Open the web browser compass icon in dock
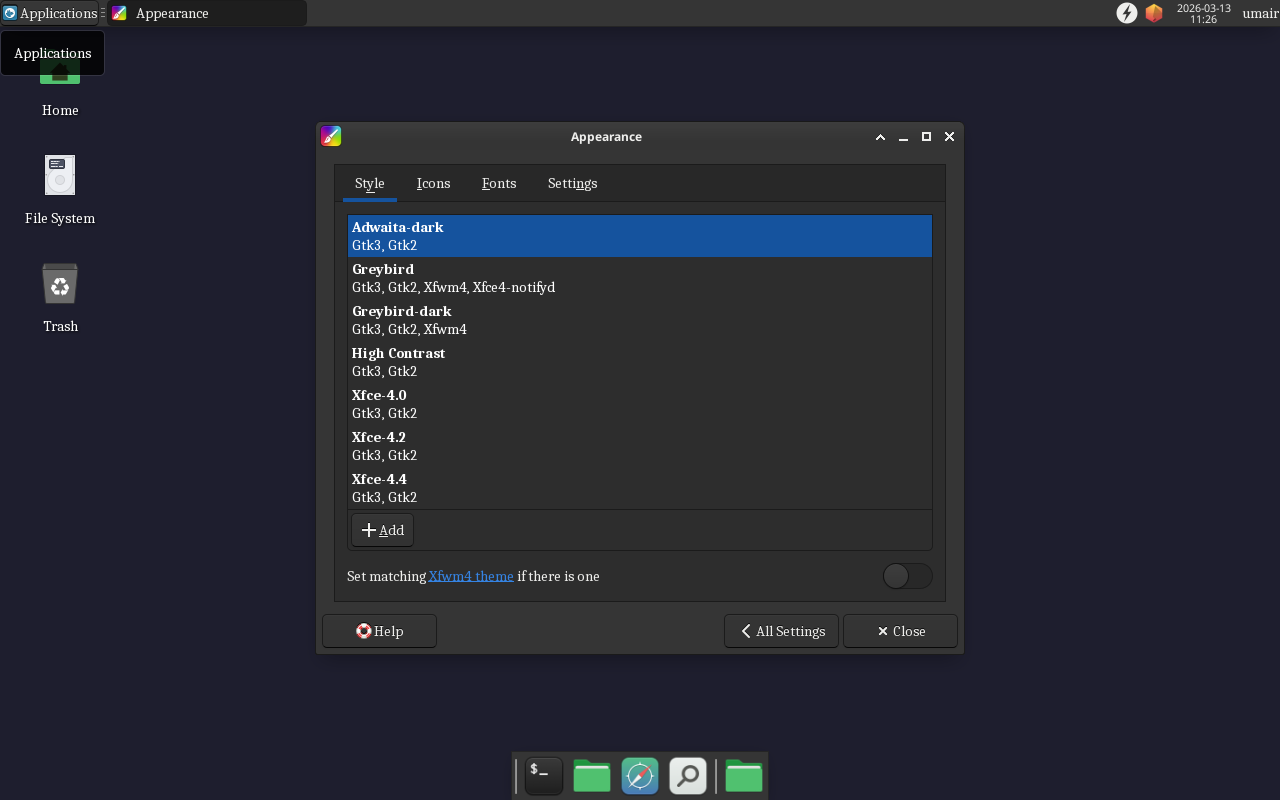 [x=640, y=776]
